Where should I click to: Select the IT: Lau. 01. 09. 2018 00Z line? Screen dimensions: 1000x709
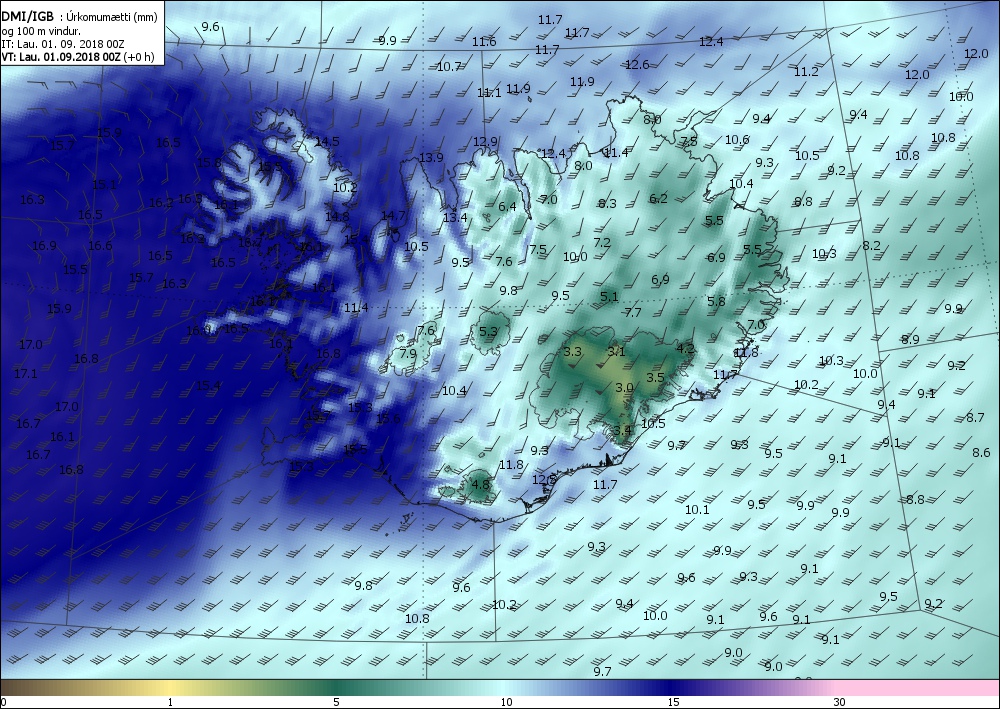[x=62, y=44]
